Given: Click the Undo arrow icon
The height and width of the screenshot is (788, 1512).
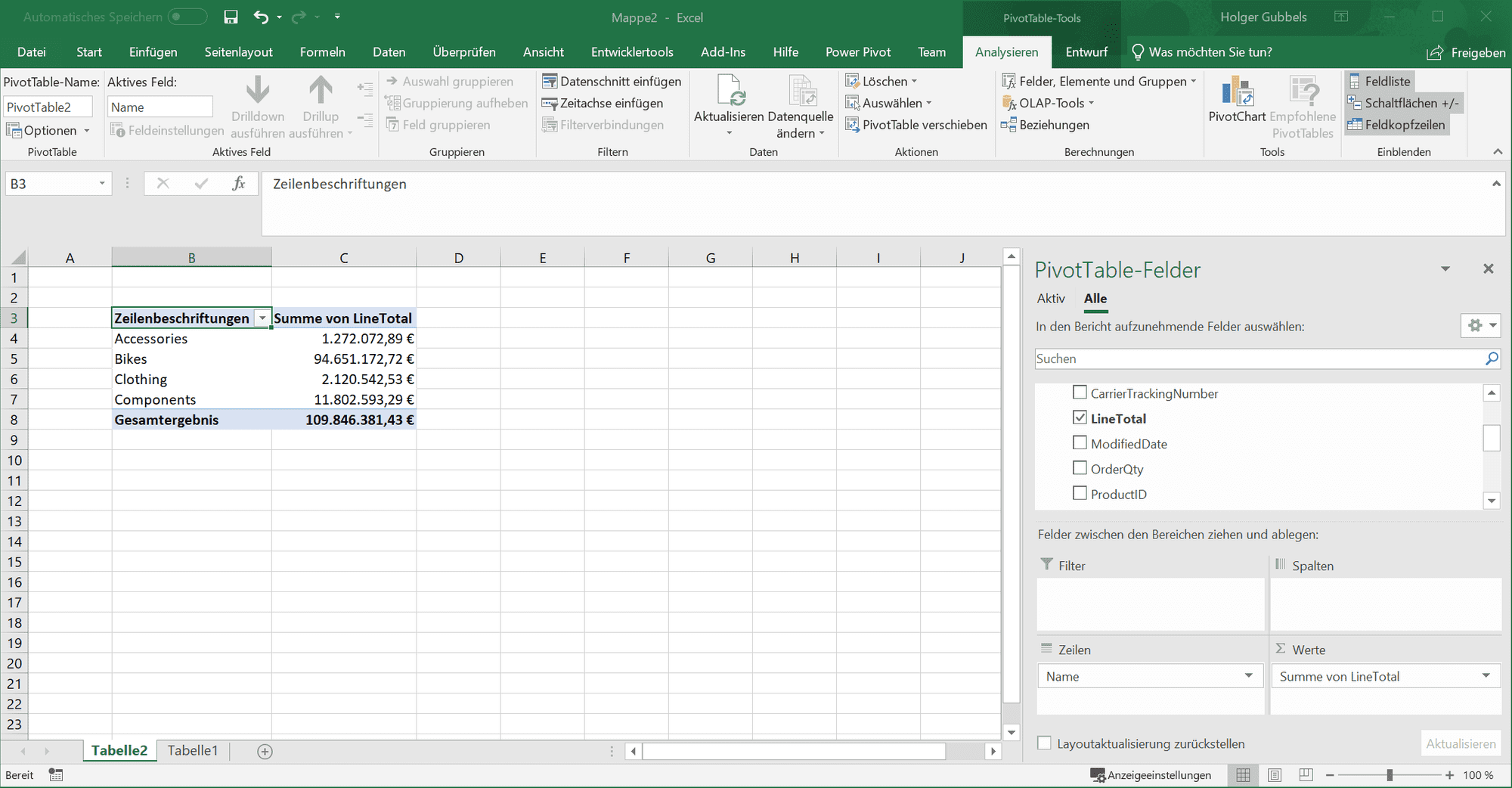Looking at the screenshot, I should (261, 17).
